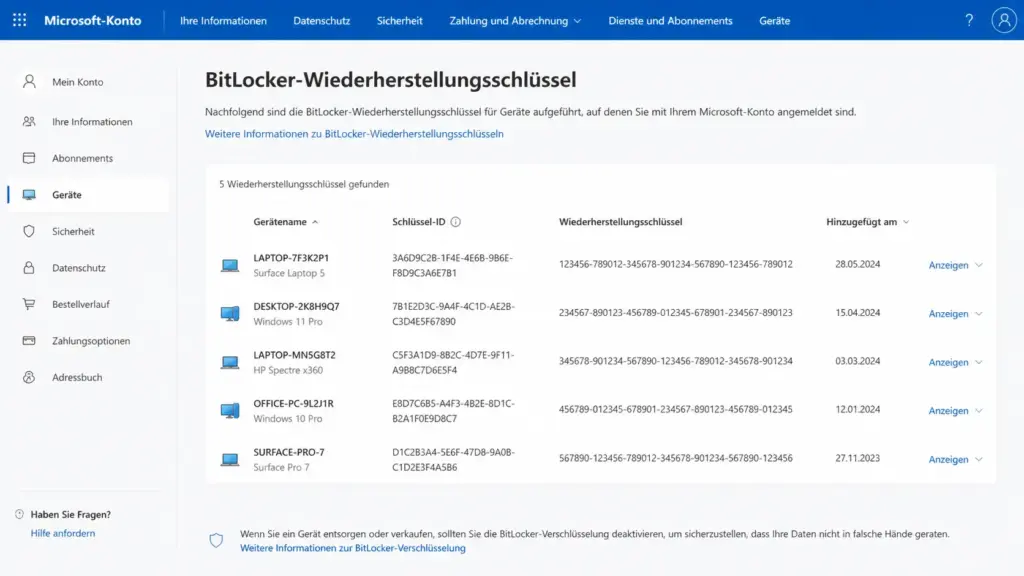Open Geräte in top navigation
This screenshot has height=576, width=1024.
(775, 20)
